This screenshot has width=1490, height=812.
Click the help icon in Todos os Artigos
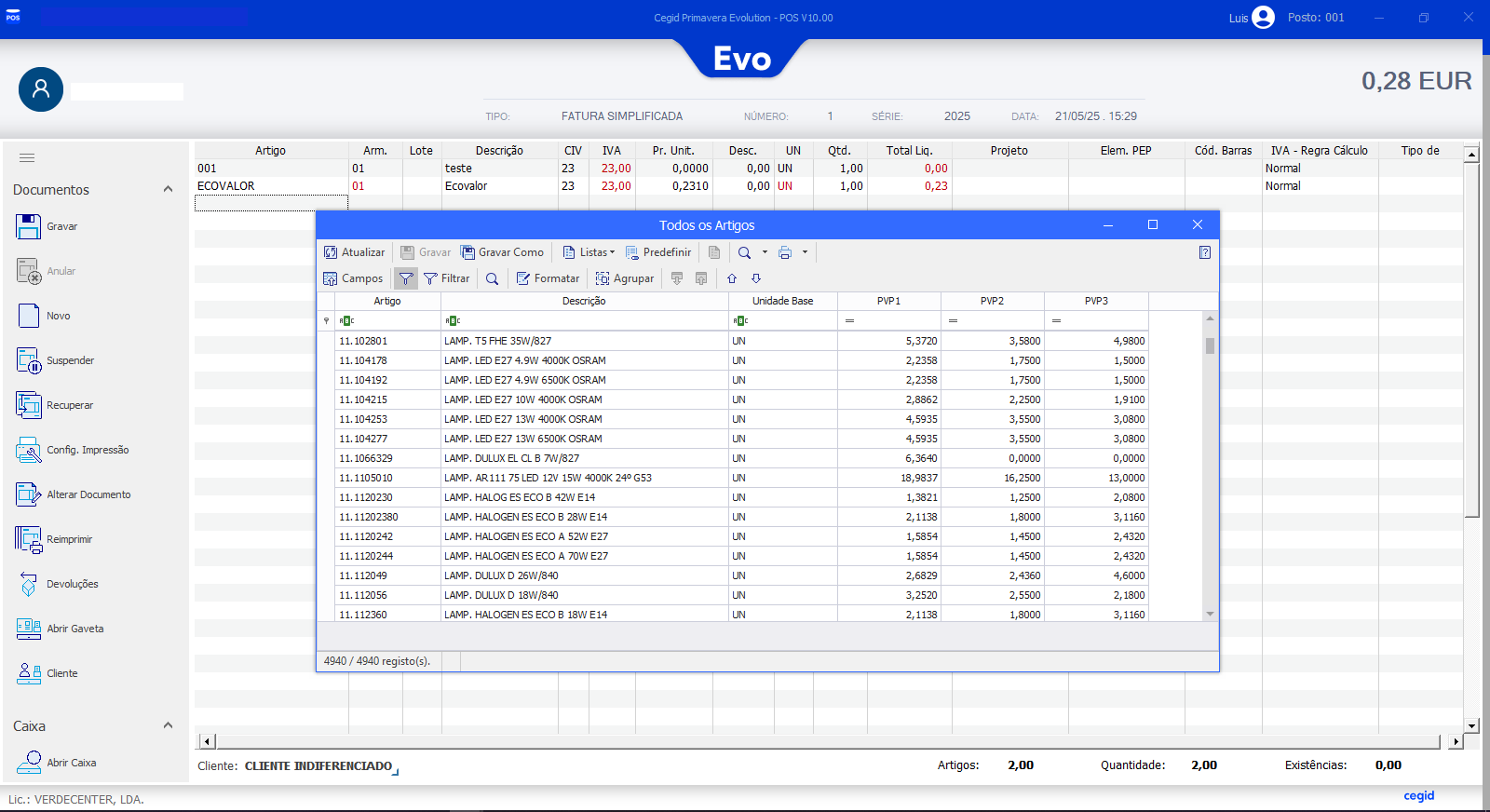point(1204,252)
